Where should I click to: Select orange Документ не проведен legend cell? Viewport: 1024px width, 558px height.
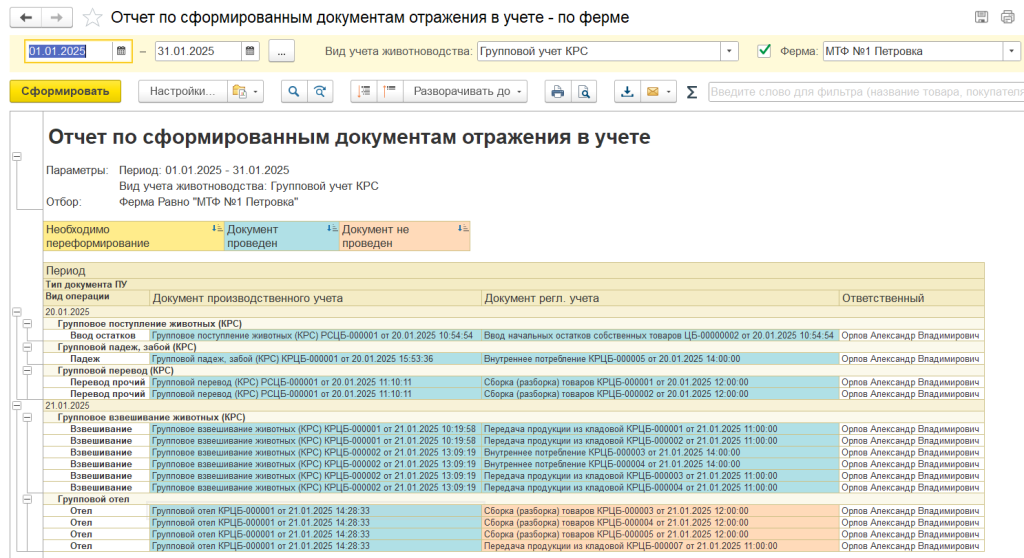click(405, 236)
